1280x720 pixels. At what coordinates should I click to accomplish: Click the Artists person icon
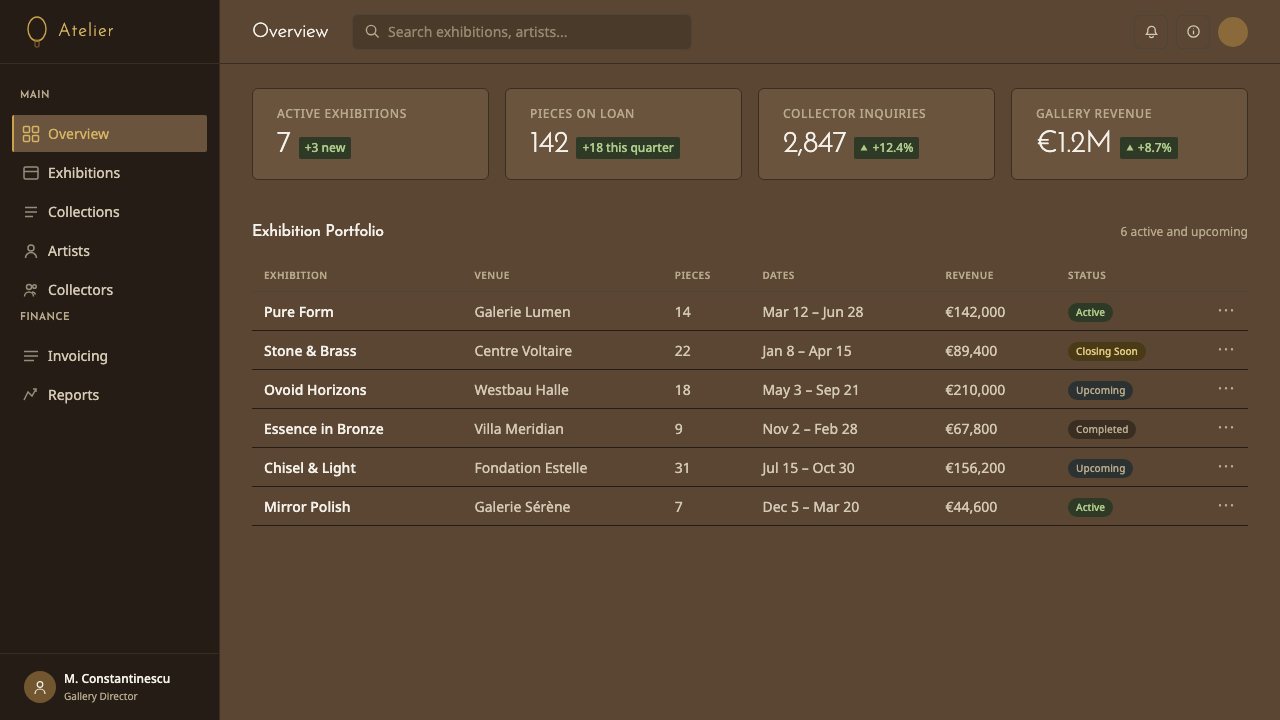point(31,251)
